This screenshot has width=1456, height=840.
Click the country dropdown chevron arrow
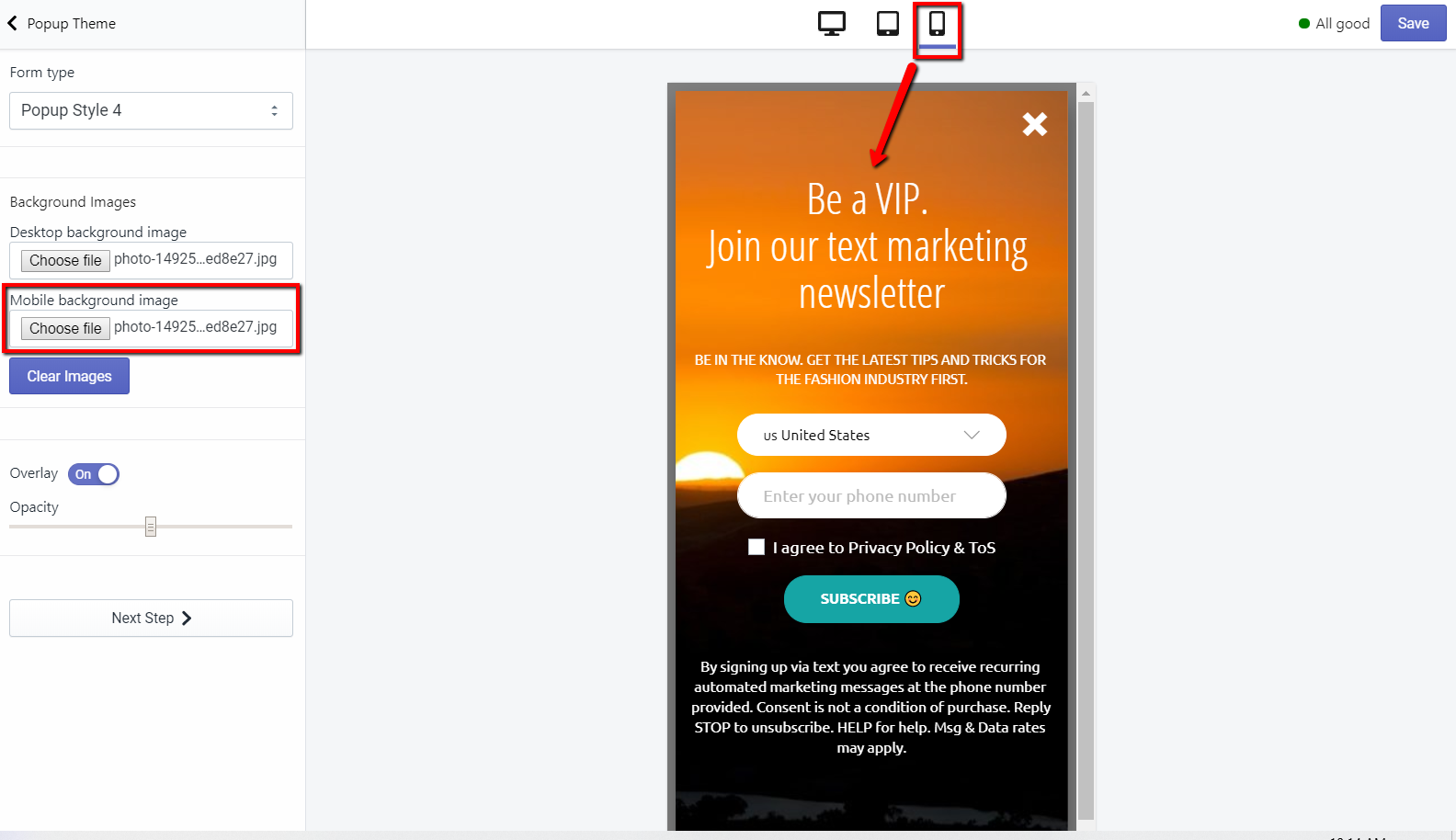click(x=972, y=435)
